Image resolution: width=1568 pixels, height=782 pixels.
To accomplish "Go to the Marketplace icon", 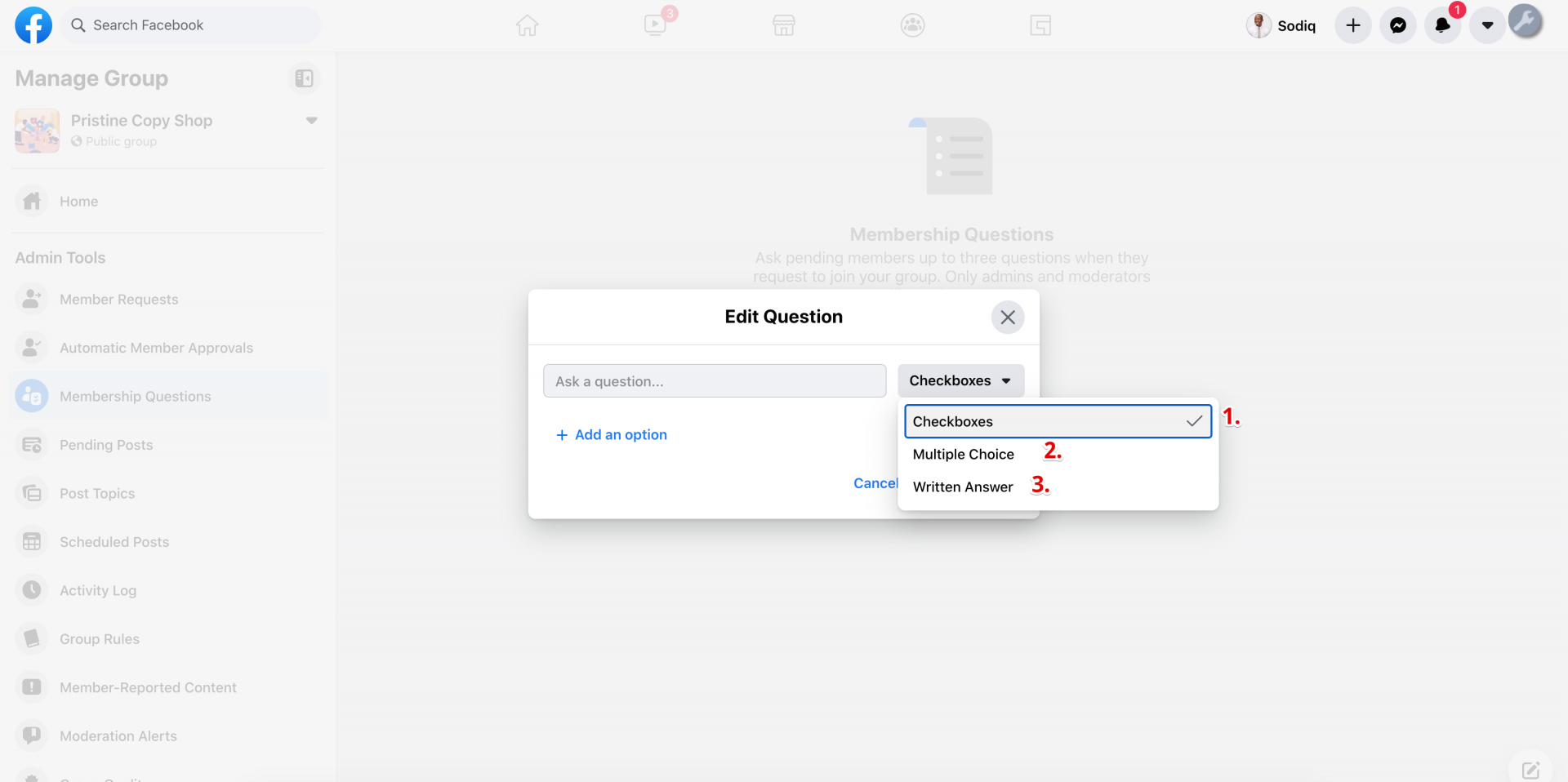I will pyautogui.click(x=783, y=25).
